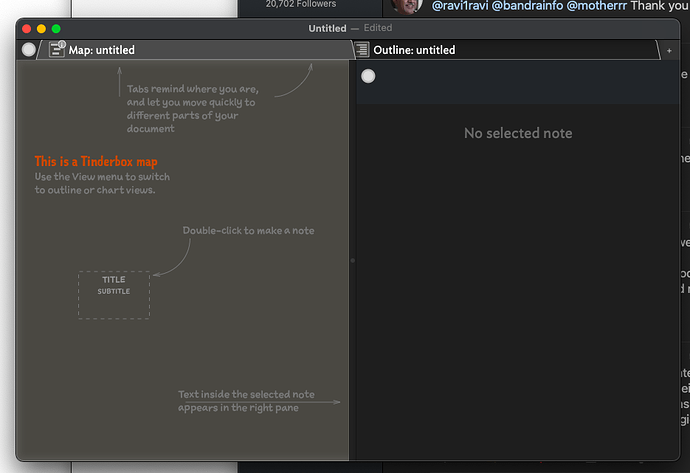The width and height of the screenshot is (690, 473).
Task: Click 'Untitled' window title
Action: pos(327,28)
